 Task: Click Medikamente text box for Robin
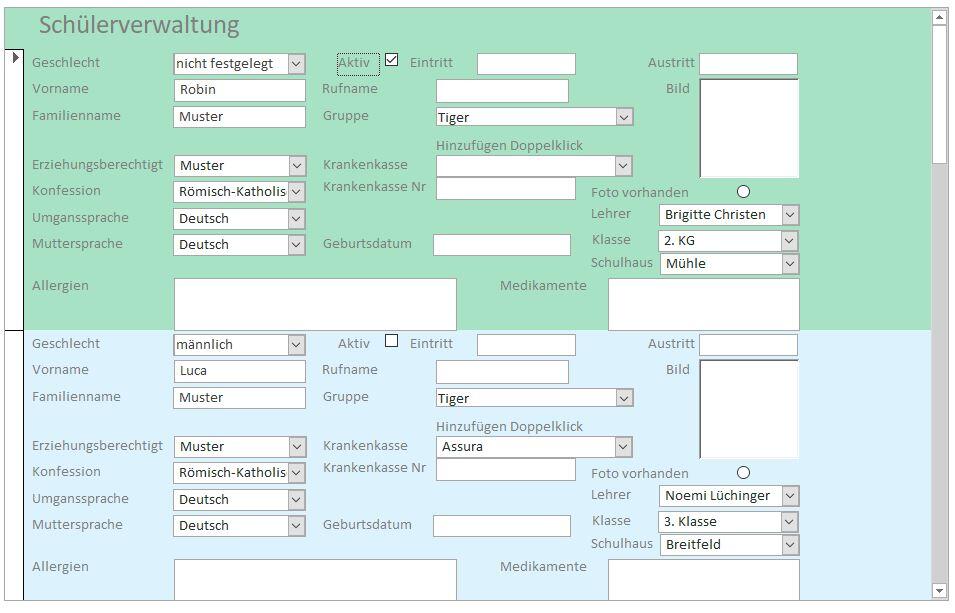703,304
